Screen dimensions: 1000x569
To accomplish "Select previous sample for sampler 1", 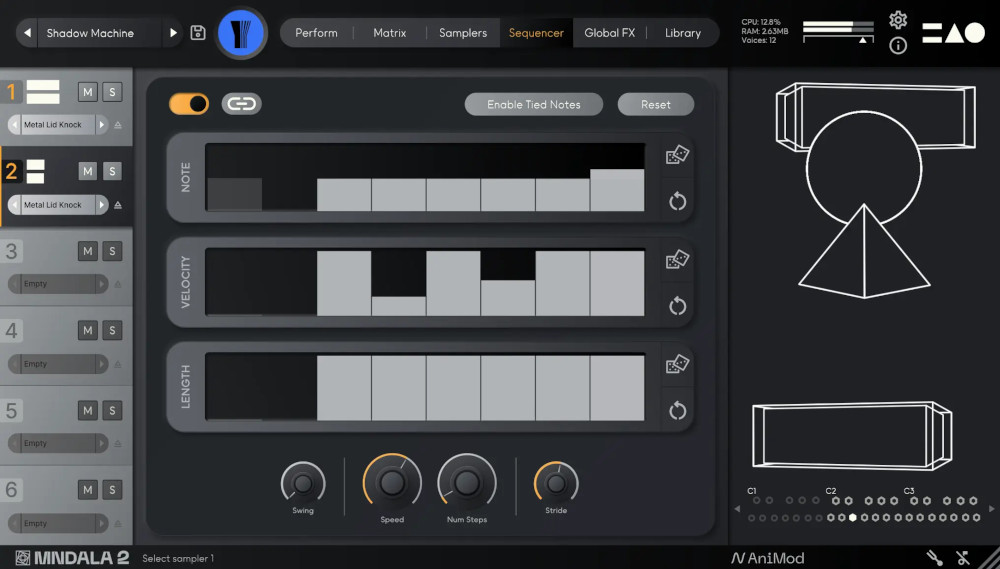I will (x=14, y=125).
